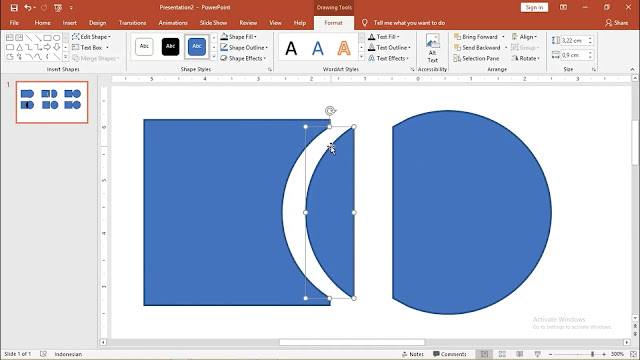Start presentation from beginning icon
The width and height of the screenshot is (640, 360).
(x=58, y=7)
